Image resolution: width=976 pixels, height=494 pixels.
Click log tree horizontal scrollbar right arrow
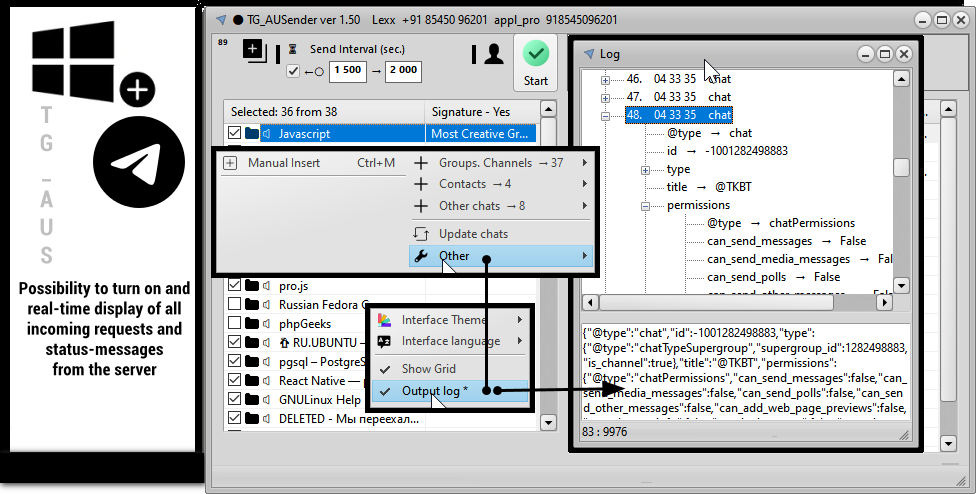click(x=884, y=302)
